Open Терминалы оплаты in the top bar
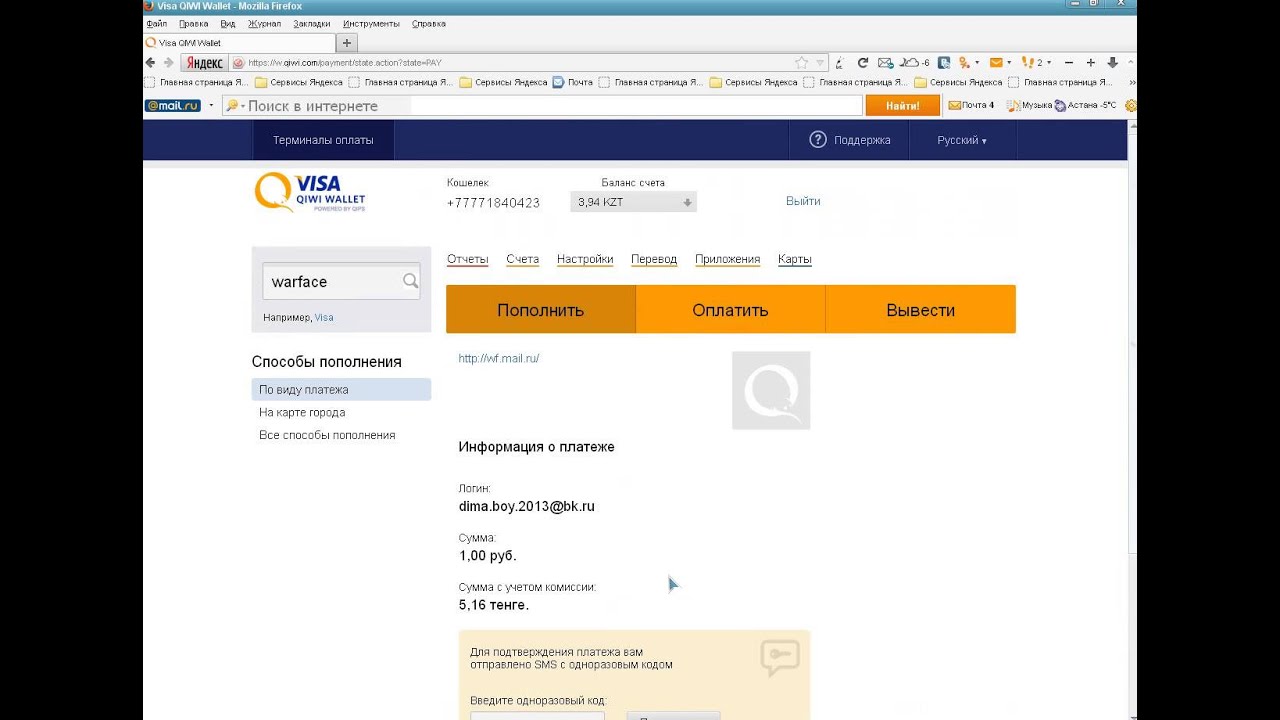This screenshot has width=1280, height=720. click(x=323, y=140)
